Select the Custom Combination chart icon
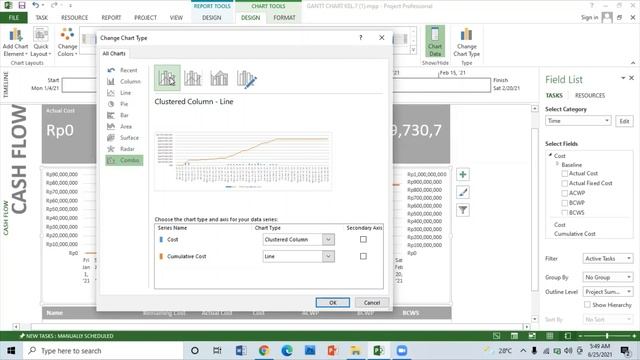The height and width of the screenshot is (360, 640). coord(246,78)
